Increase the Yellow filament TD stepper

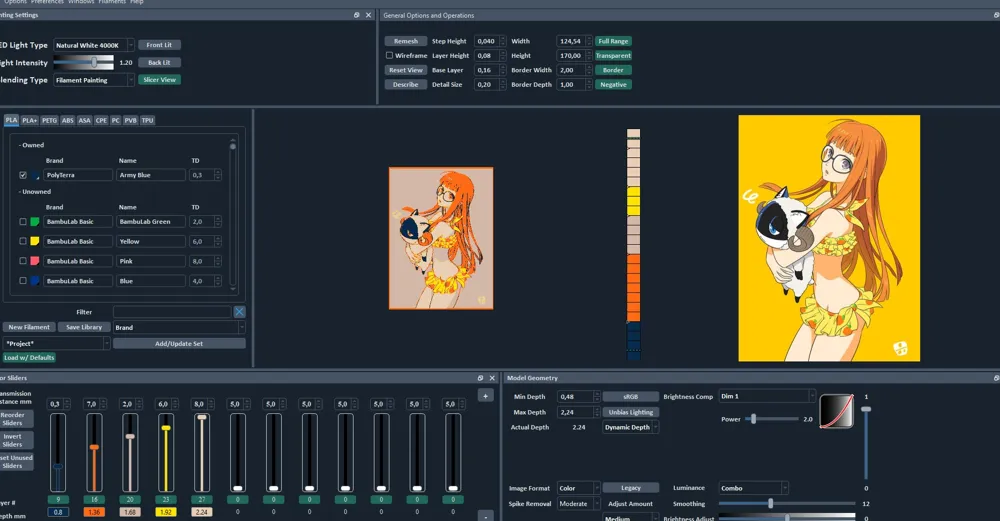(217, 239)
